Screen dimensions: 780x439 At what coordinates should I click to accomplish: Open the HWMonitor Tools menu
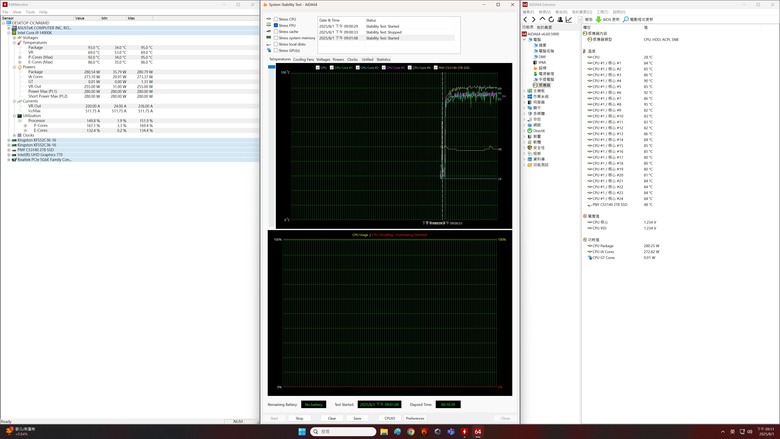pos(30,12)
